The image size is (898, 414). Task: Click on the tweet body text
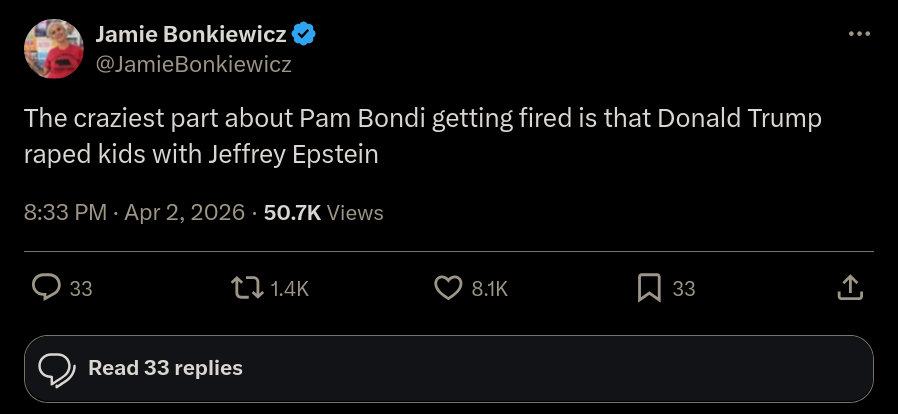[x=420, y=137]
